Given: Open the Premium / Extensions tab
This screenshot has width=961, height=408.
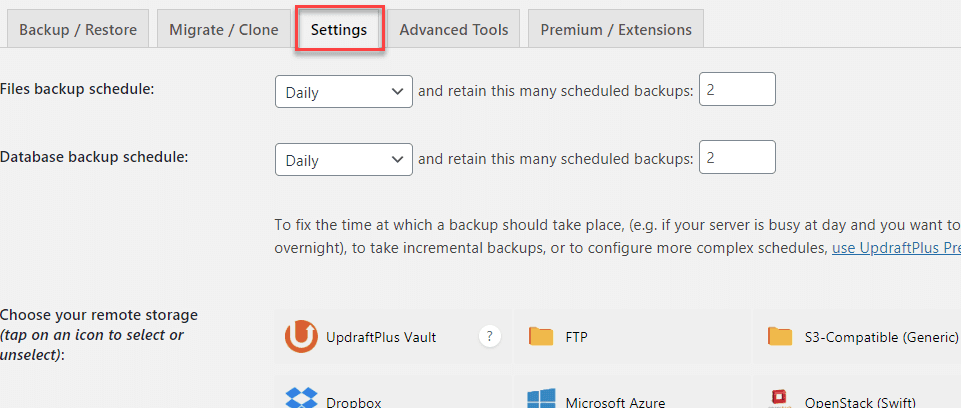Looking at the screenshot, I should click(616, 29).
